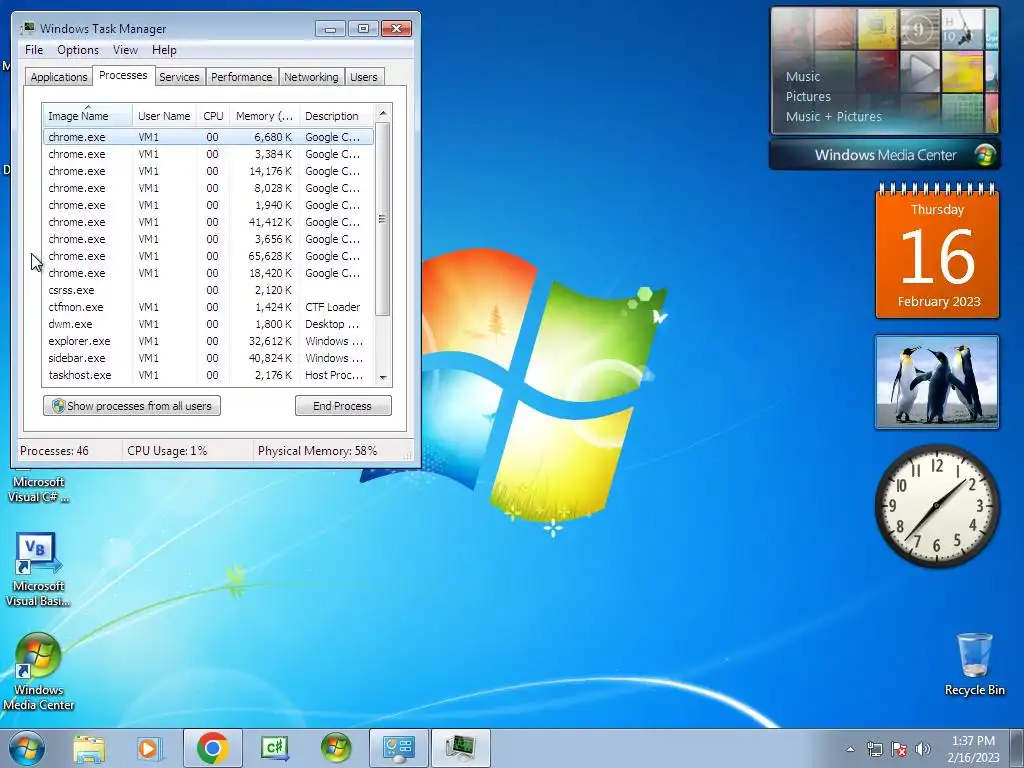Select the Recycle Bin desktop icon
The height and width of the screenshot is (768, 1024).
pos(975,664)
